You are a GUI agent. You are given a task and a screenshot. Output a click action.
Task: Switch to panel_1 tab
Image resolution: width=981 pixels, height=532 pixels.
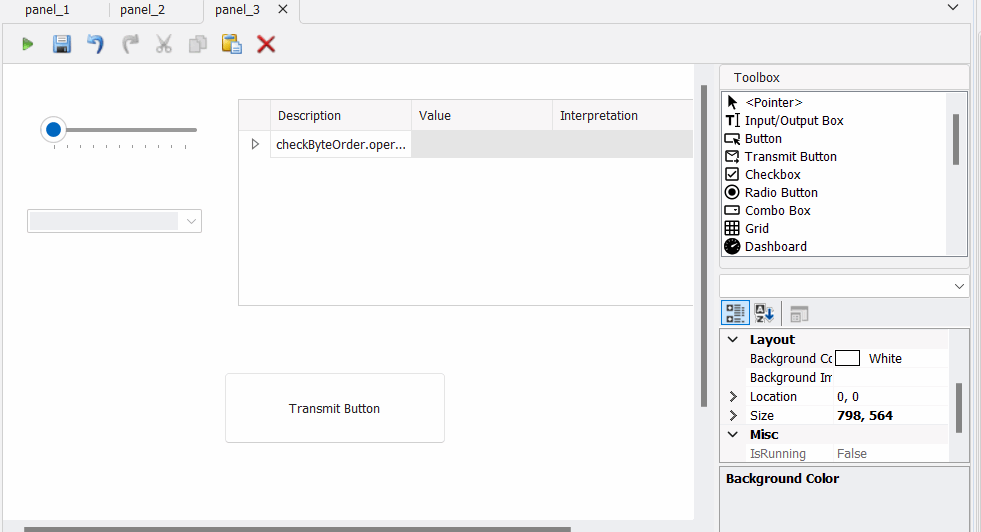48,10
